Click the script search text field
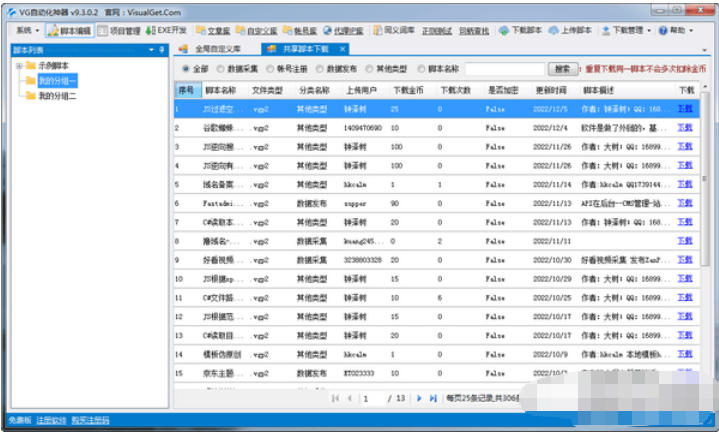 pos(506,70)
